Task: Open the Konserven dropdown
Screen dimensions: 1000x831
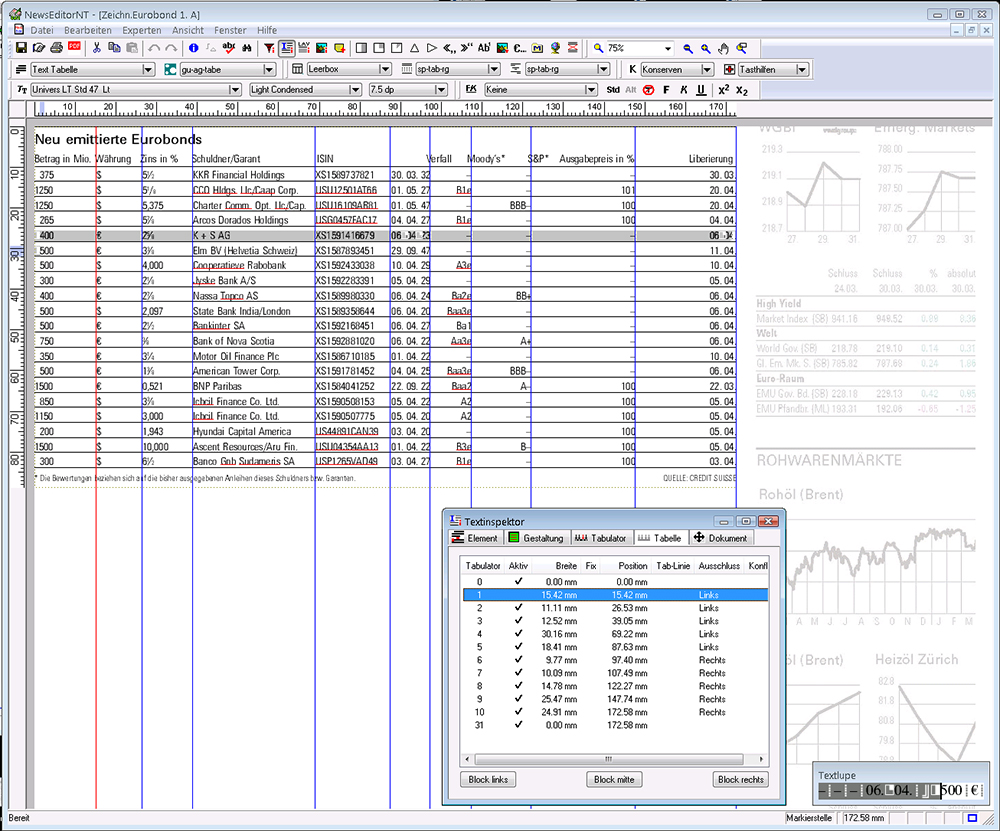Action: pos(707,70)
